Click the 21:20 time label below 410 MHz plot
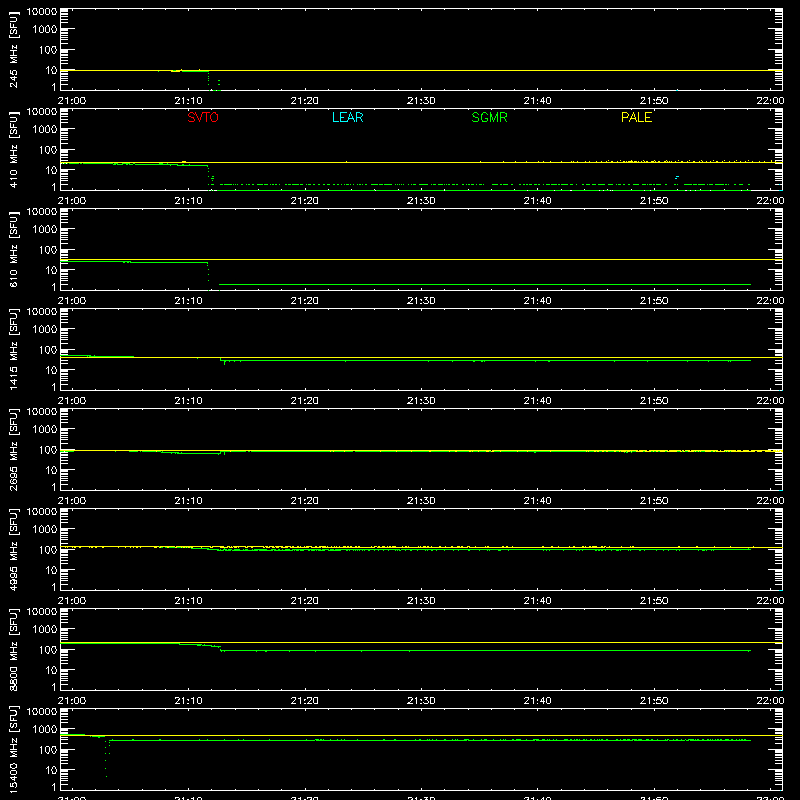This screenshot has width=800, height=800. [x=305, y=201]
